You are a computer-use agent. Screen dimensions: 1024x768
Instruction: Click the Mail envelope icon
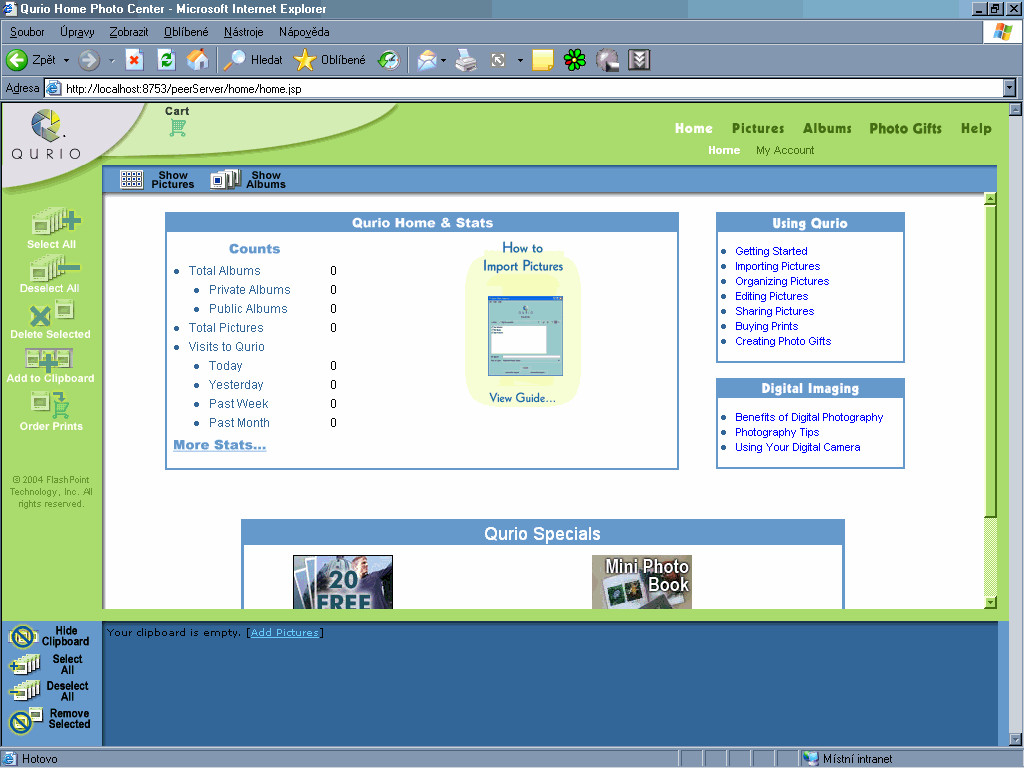(426, 60)
